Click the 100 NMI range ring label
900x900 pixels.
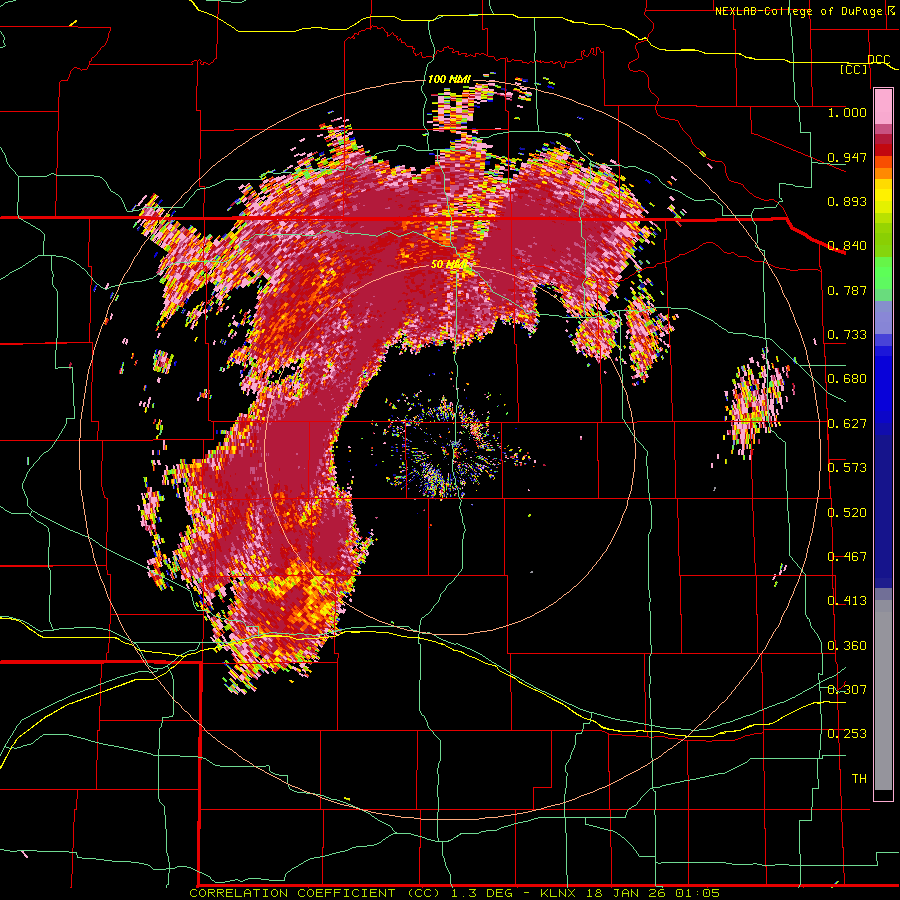point(449,79)
